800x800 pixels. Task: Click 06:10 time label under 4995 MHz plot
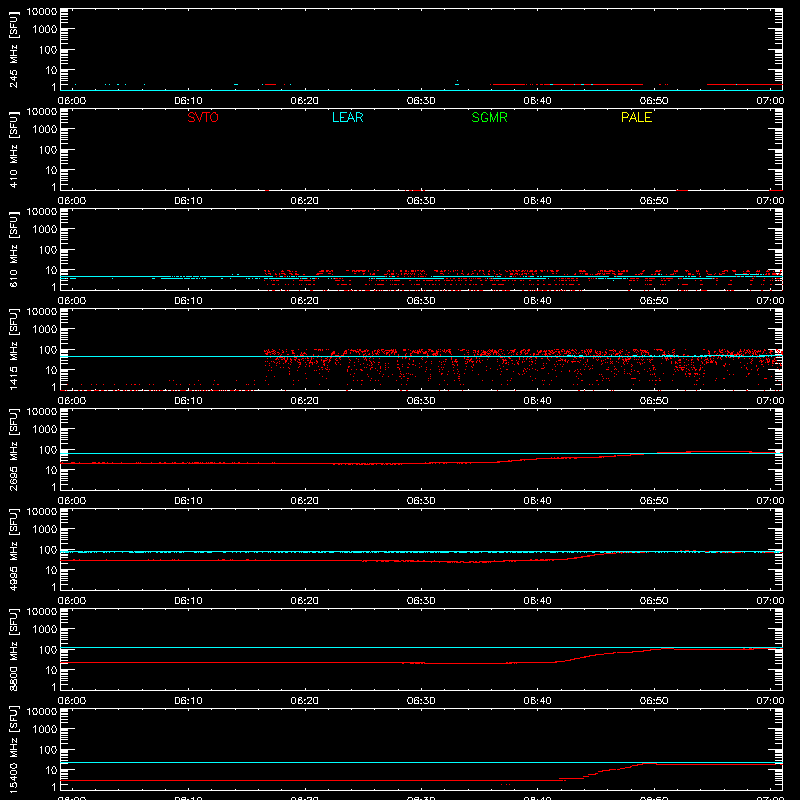[x=188, y=601]
